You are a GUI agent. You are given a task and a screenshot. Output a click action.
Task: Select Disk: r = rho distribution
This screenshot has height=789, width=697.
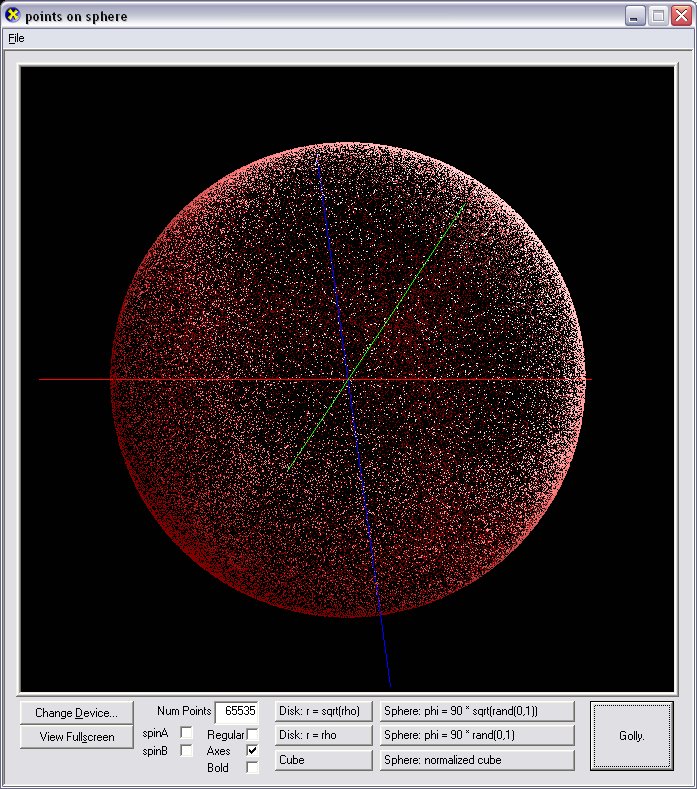coord(323,735)
